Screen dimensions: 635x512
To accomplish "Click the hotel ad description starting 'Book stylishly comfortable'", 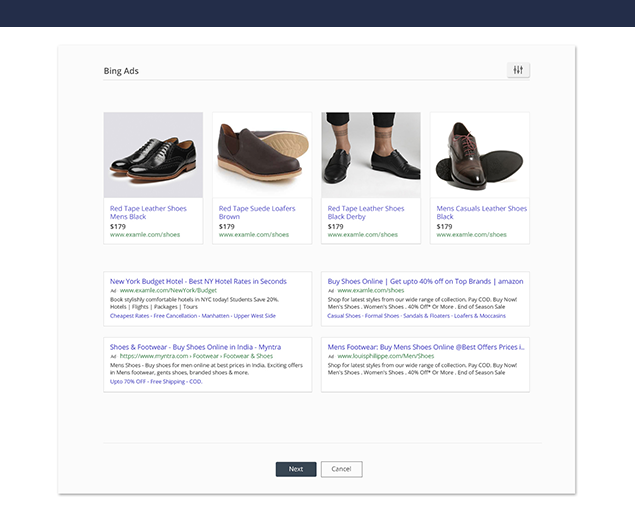I will 194,303.
